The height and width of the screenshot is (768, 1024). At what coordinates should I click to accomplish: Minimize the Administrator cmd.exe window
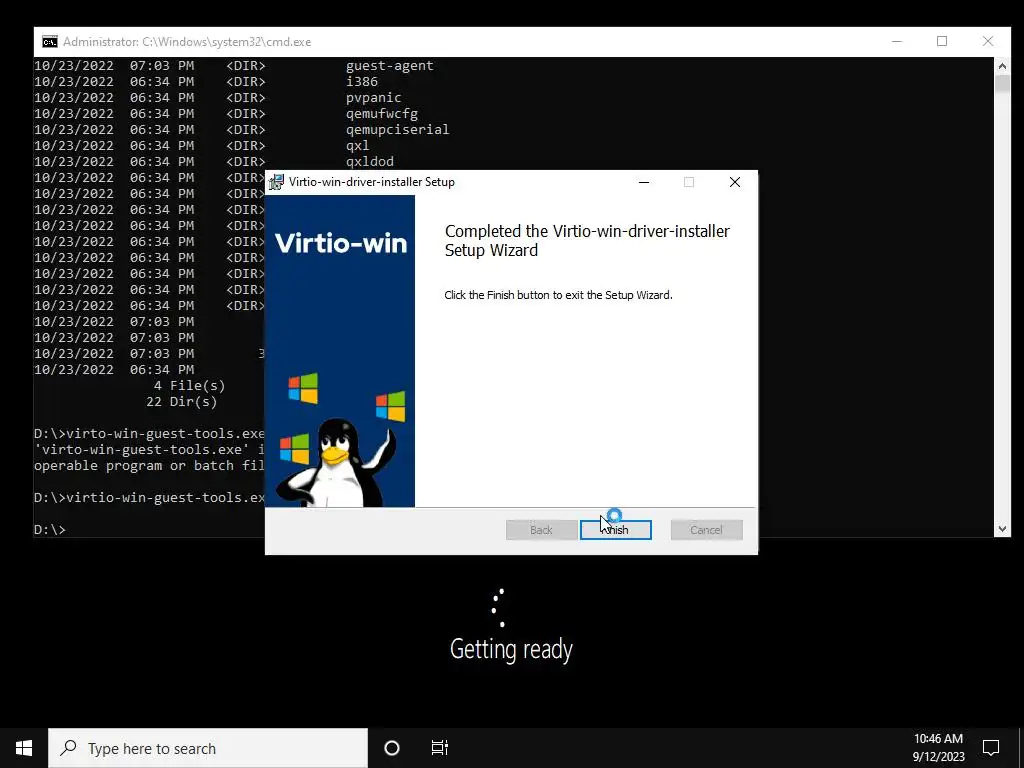[897, 41]
